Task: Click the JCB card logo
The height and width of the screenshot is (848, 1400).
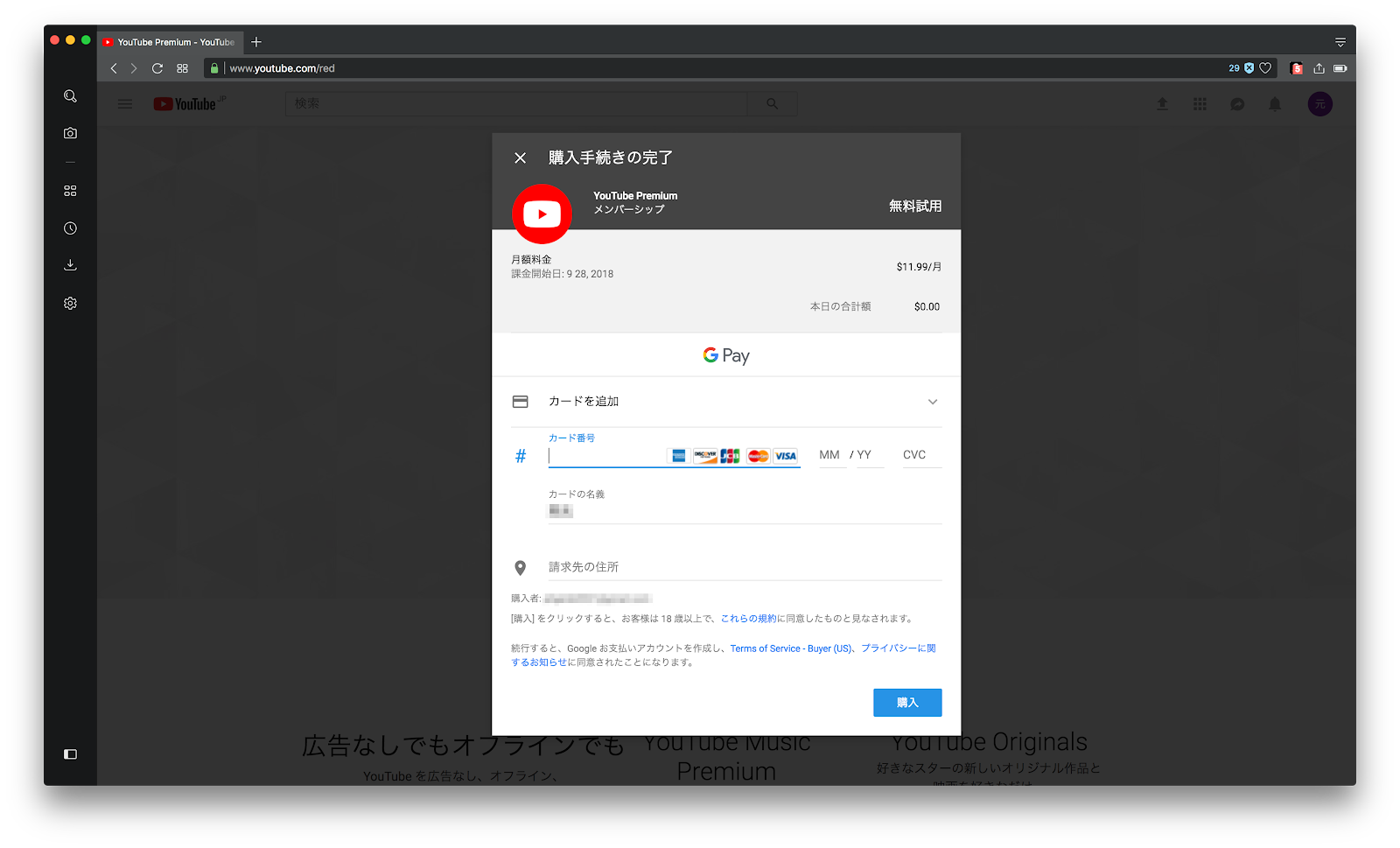Action: [x=730, y=456]
